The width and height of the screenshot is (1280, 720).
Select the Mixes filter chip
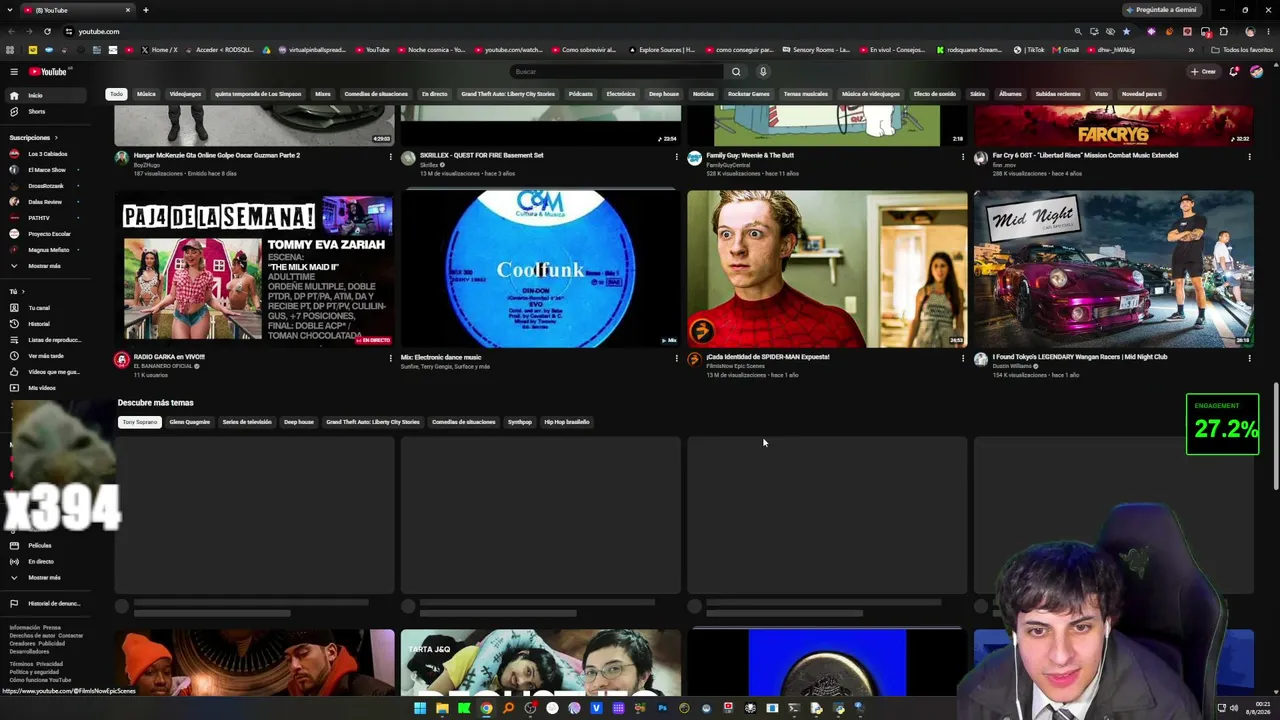(323, 94)
